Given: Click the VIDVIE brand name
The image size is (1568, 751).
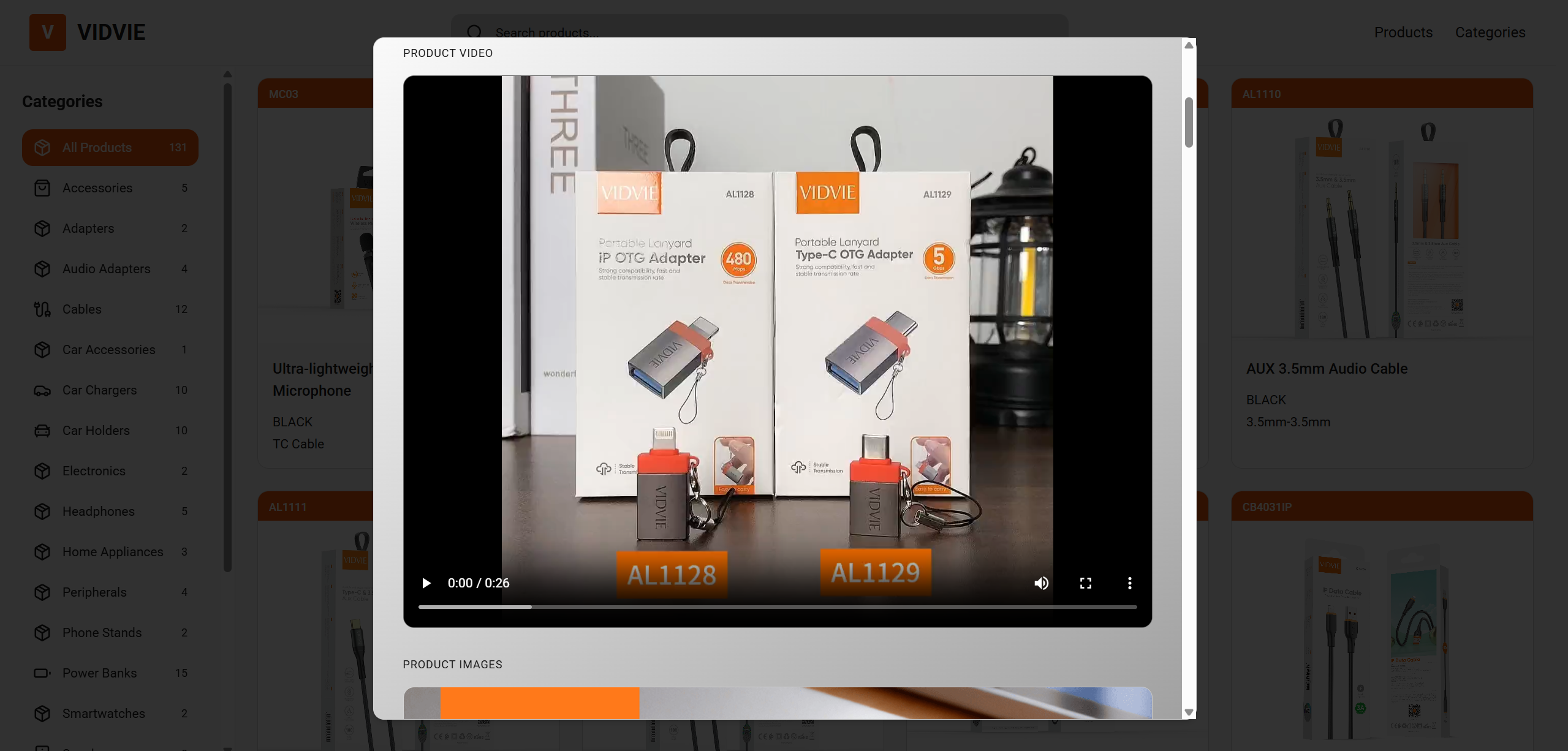Looking at the screenshot, I should (x=111, y=32).
